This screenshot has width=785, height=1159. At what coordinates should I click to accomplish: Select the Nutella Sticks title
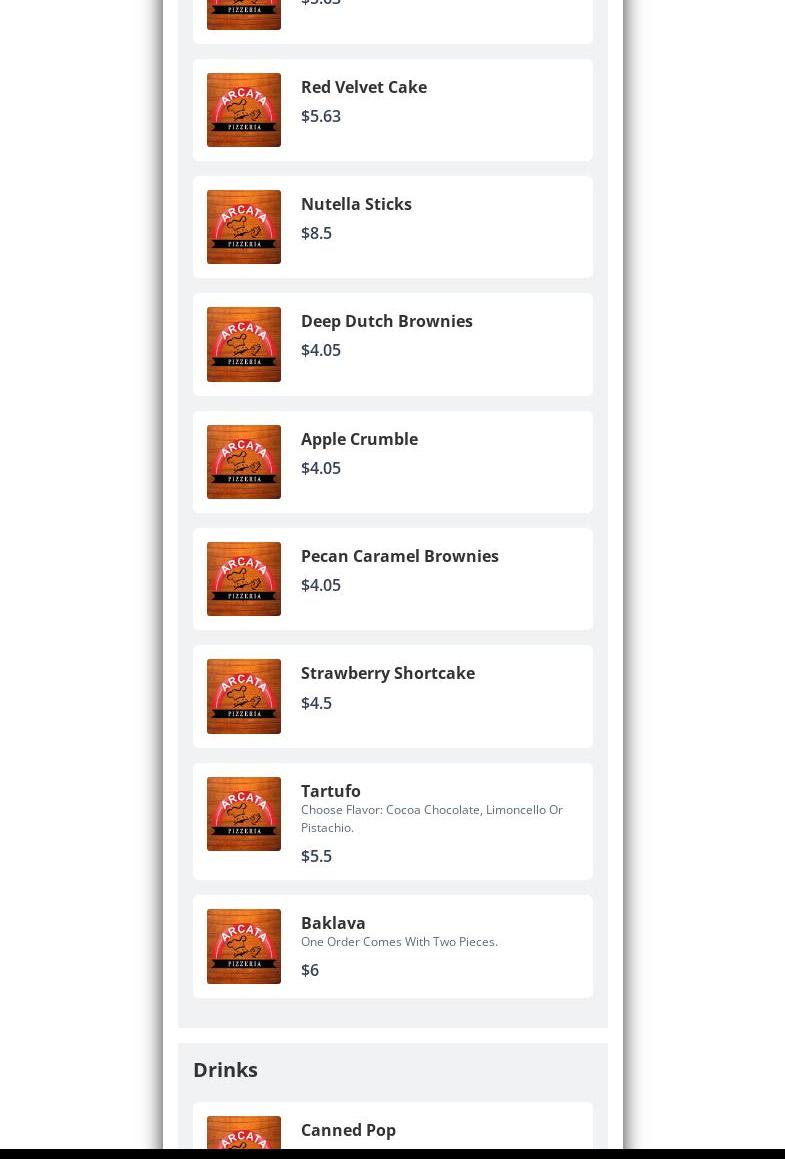[356, 204]
